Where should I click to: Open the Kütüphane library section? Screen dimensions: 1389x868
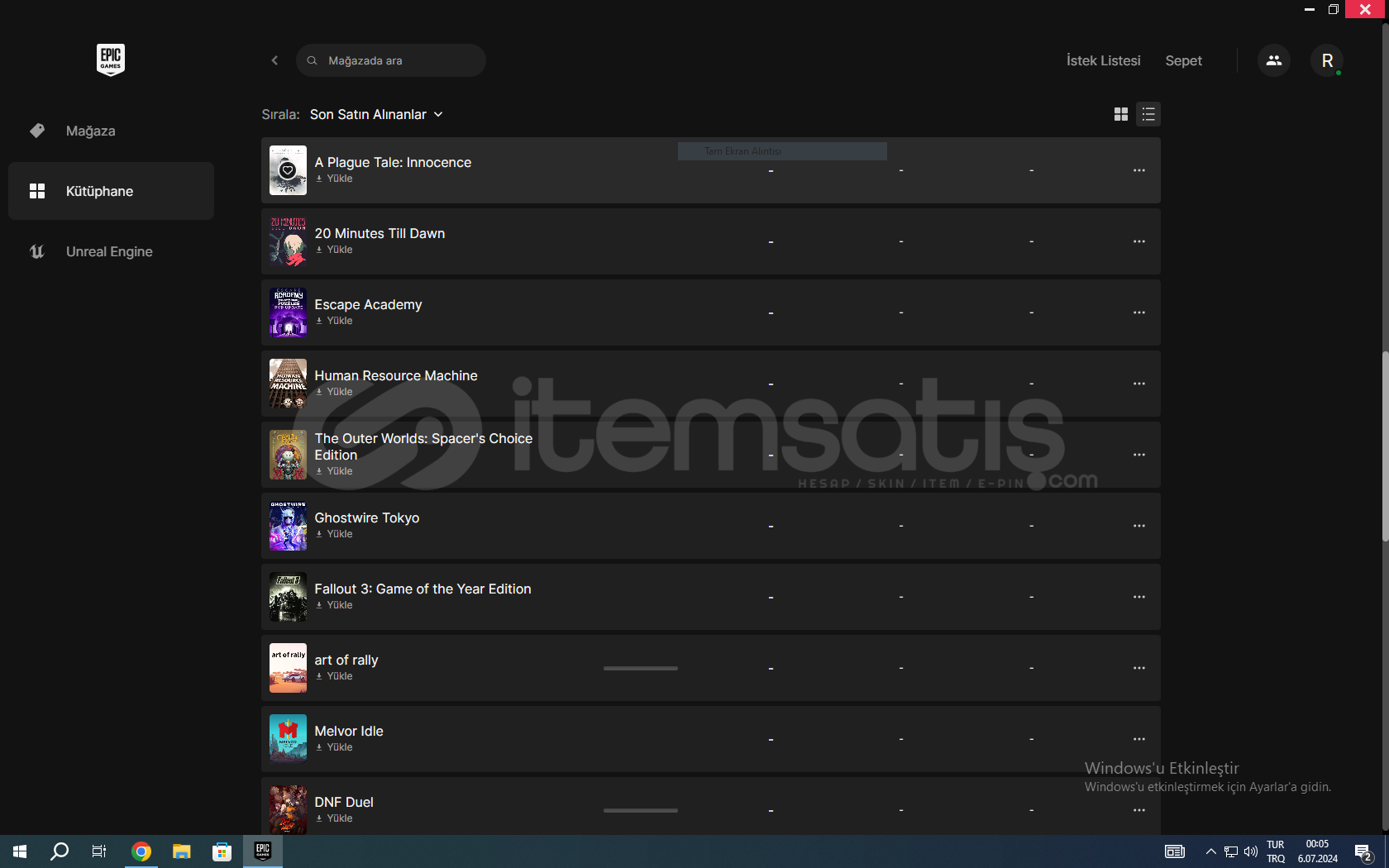(111, 191)
